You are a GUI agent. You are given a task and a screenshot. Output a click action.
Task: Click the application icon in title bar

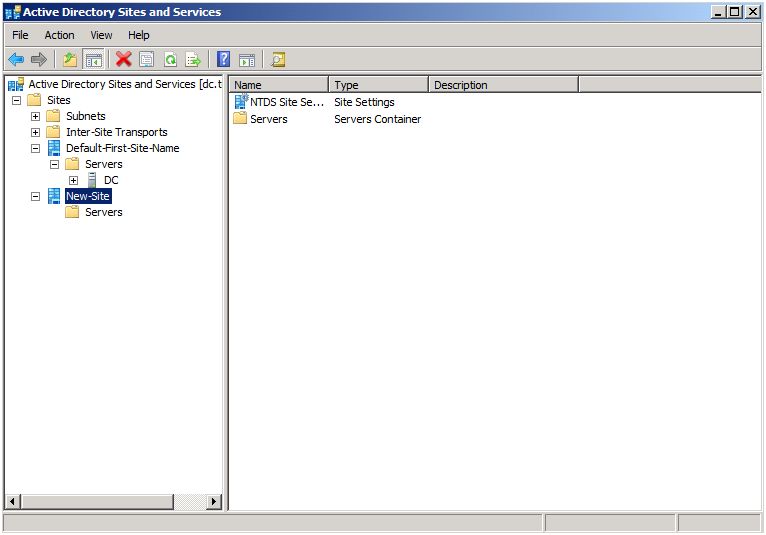(x=13, y=12)
